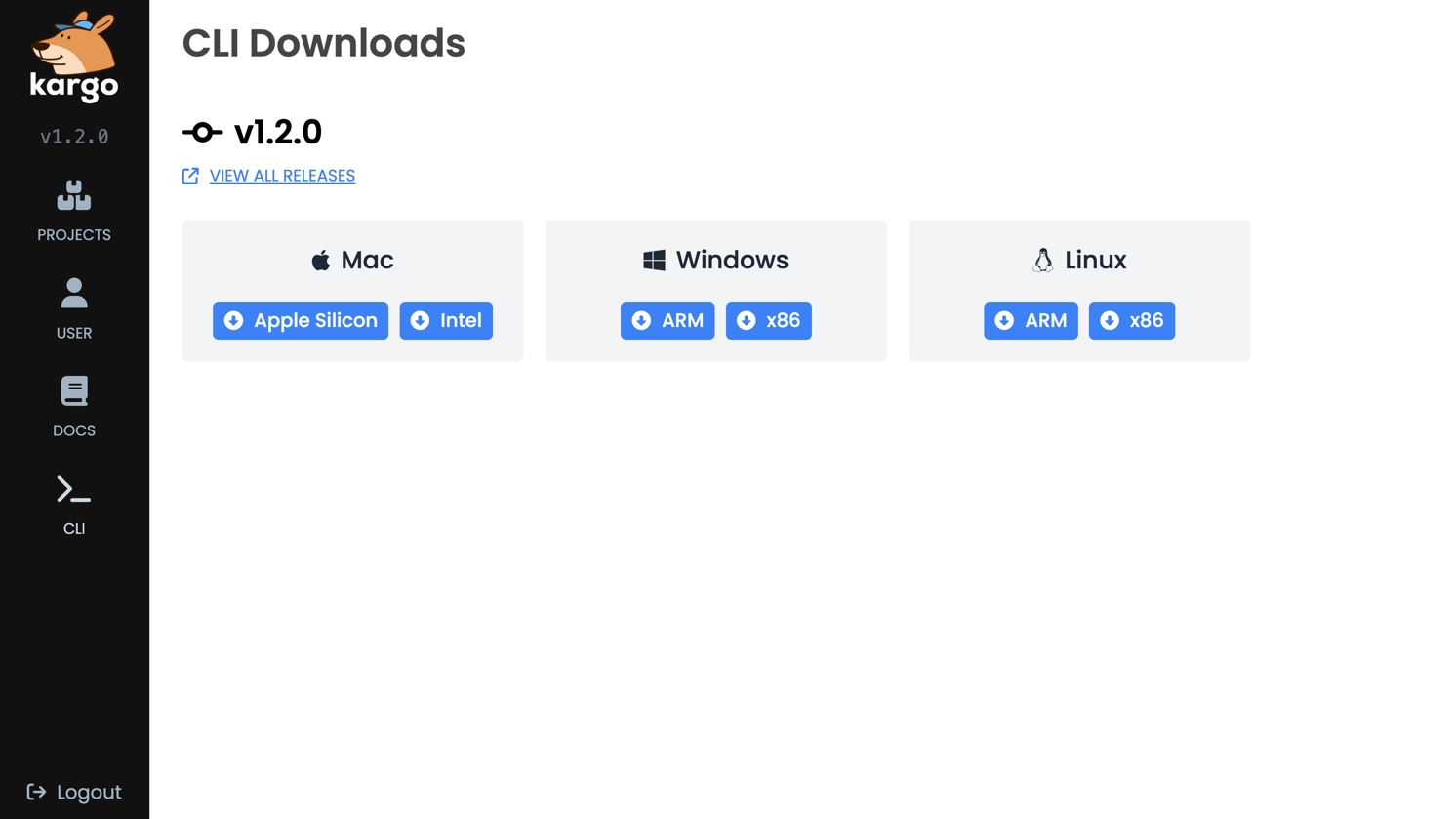Click the Linux penguin icon
1456x819 pixels.
1042,260
